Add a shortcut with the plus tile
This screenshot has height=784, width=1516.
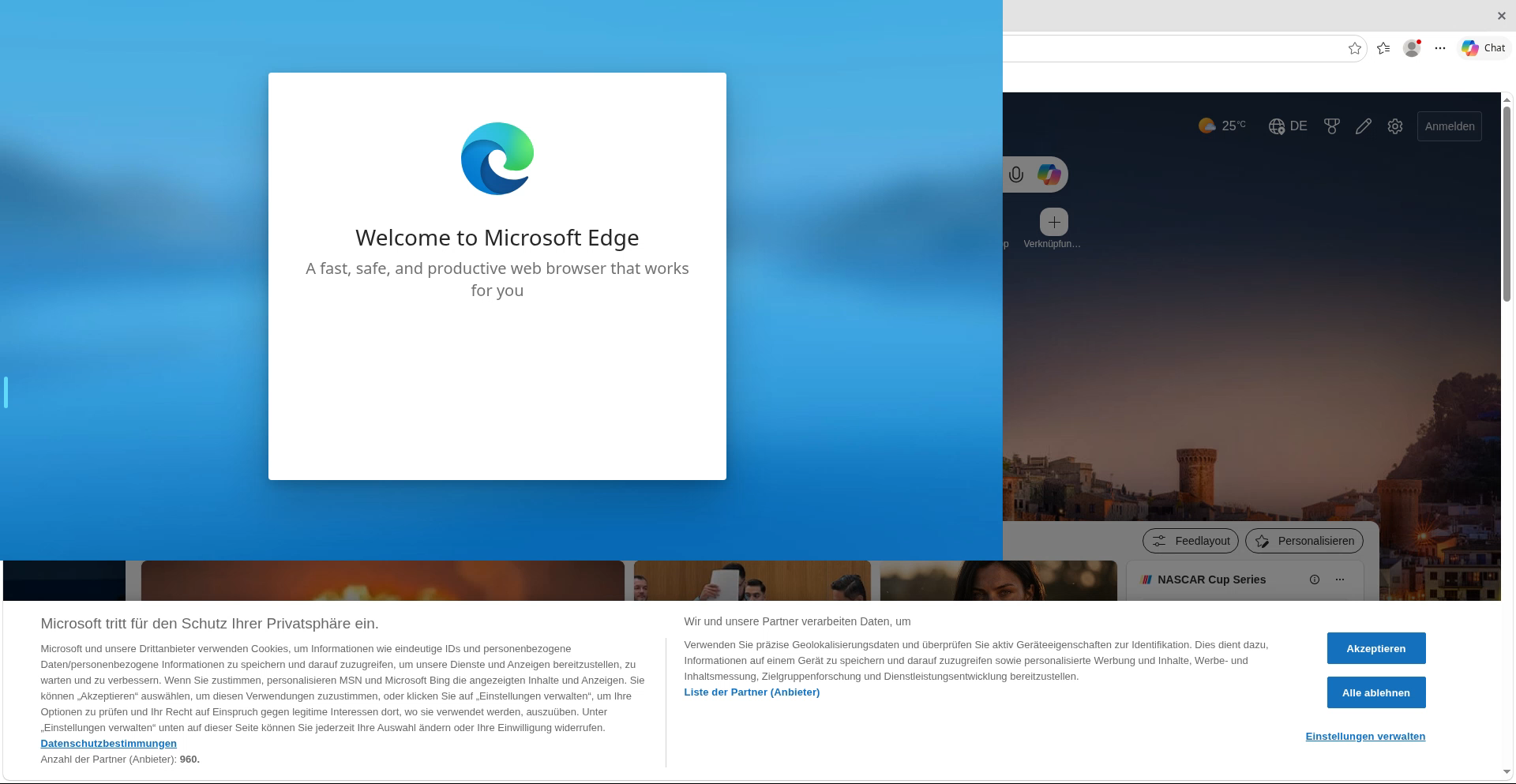point(1054,222)
